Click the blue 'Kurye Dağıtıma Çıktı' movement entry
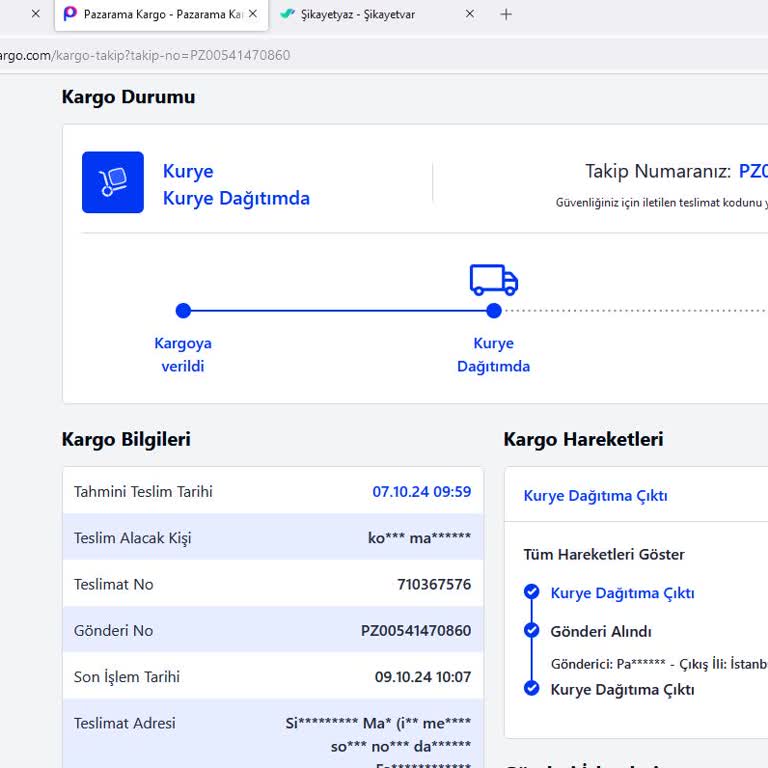Screen dimensions: 768x768 (623, 593)
